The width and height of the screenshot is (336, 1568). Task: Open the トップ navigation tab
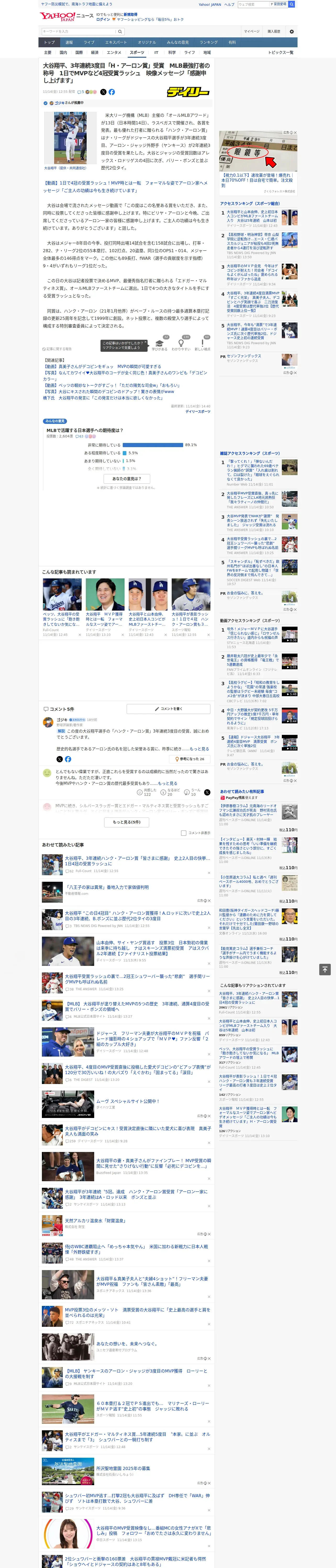point(49,42)
